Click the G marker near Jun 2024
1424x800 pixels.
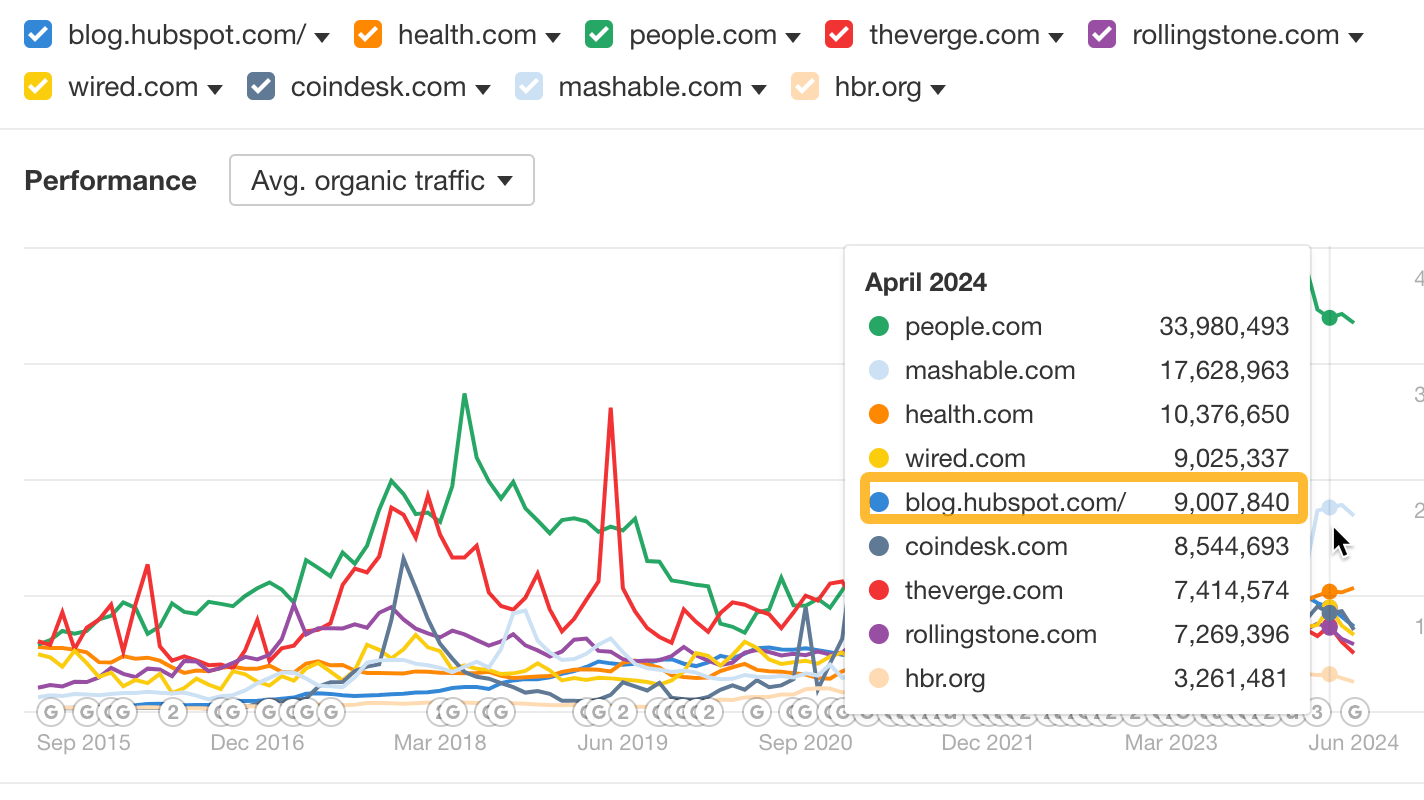(x=1356, y=712)
